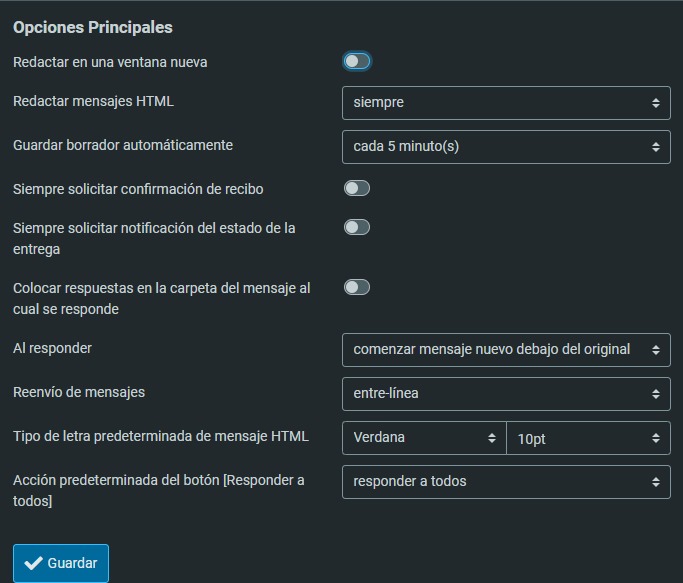Enable 'Siempre solicitar confirmación de recibo' switch

(357, 188)
